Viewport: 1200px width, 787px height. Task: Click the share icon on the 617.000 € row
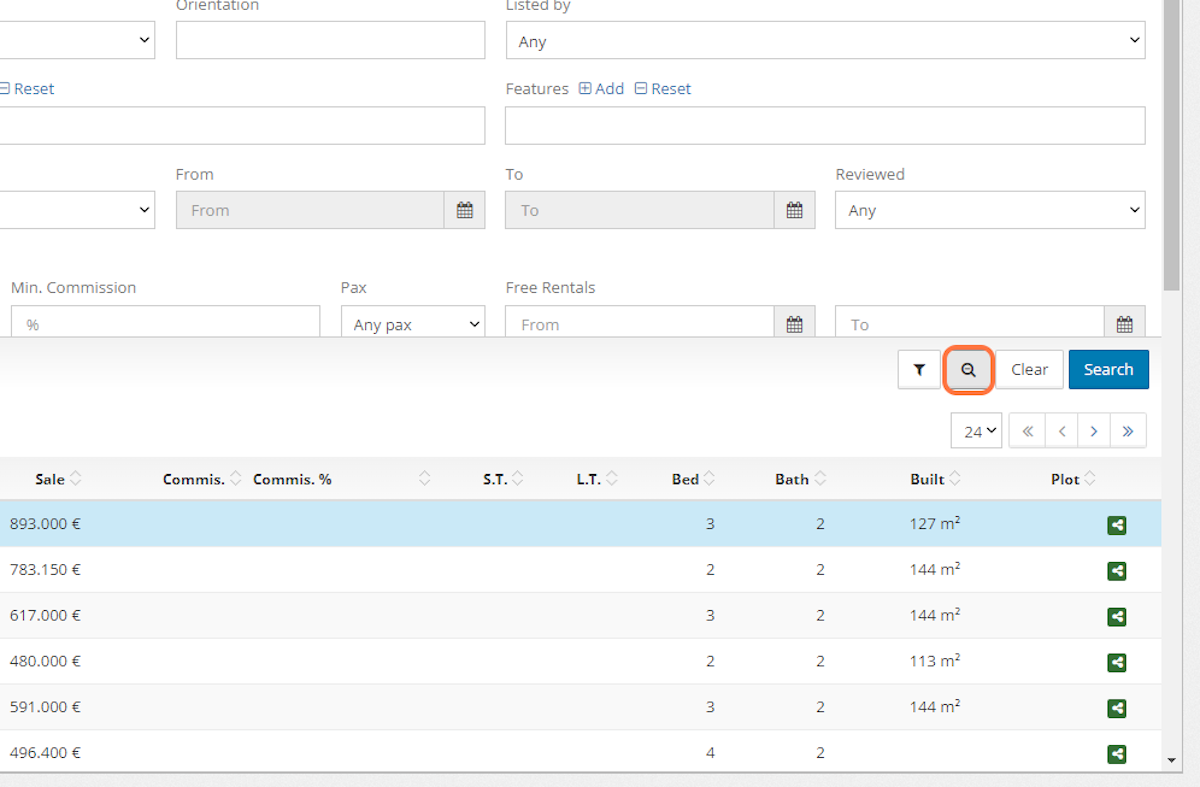pyautogui.click(x=1117, y=616)
